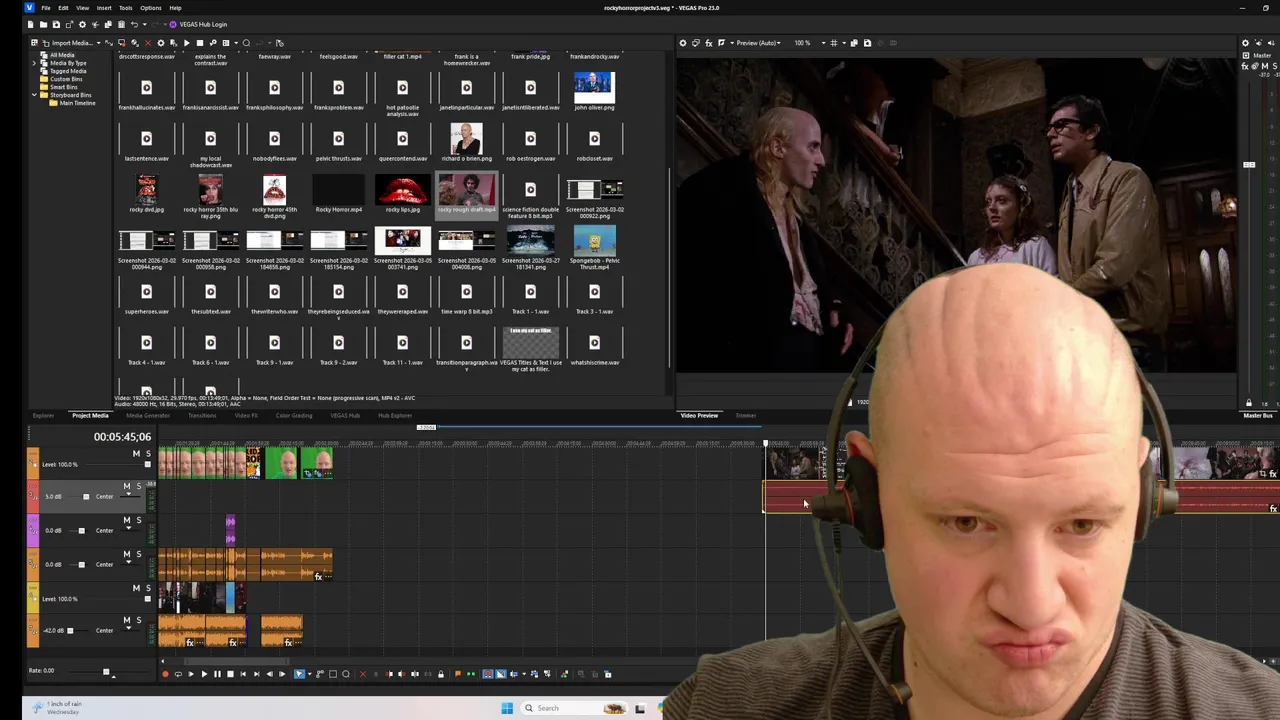Solo the first video track with its S button
The image size is (1280, 720).
149,454
